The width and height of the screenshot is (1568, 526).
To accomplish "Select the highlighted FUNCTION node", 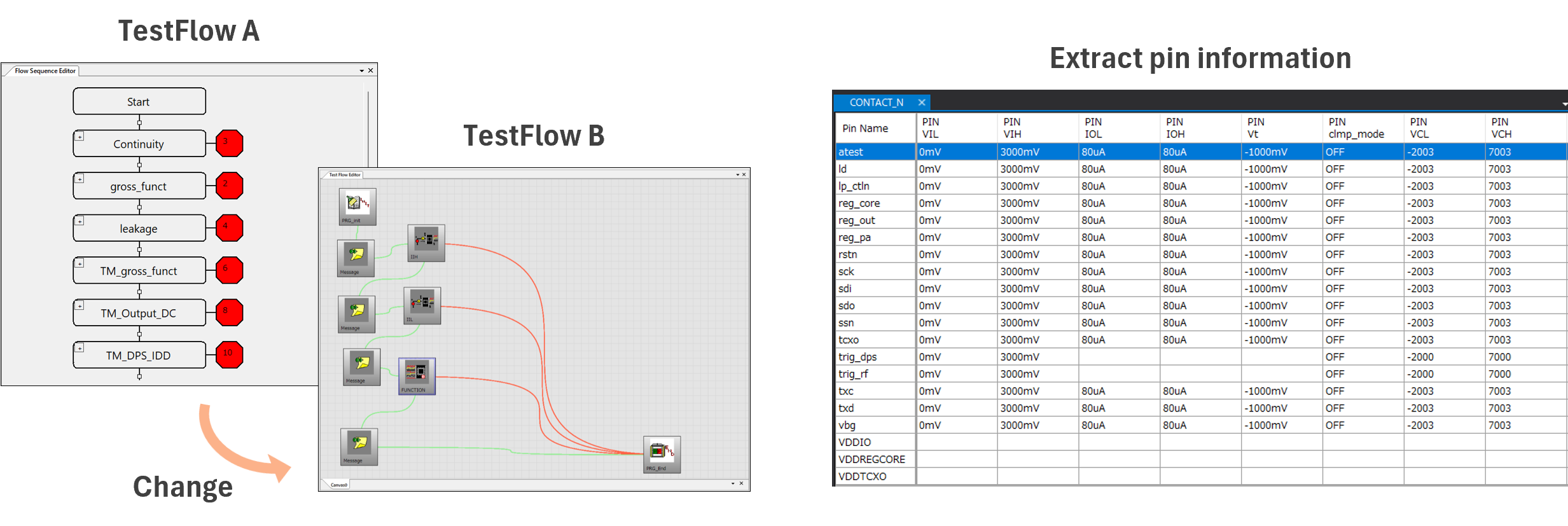I will (417, 375).
